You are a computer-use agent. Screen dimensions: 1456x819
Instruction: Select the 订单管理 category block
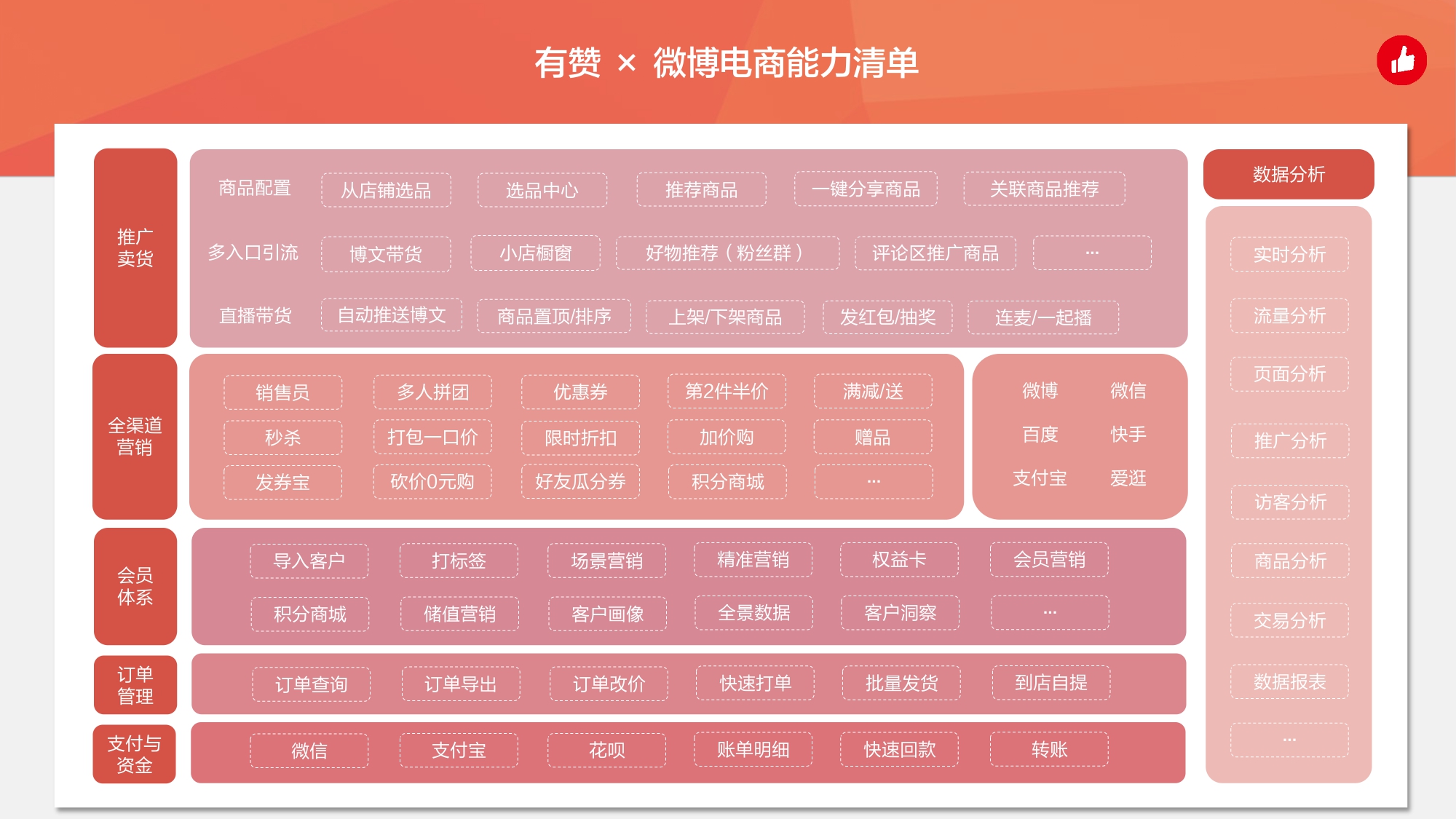[x=135, y=684]
